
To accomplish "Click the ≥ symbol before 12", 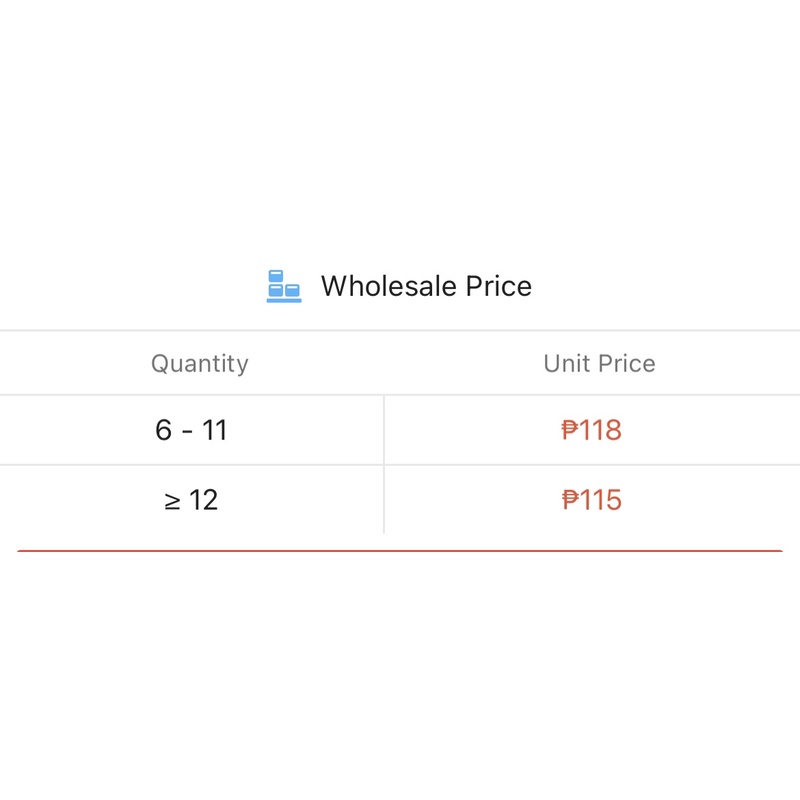I will pyautogui.click(x=172, y=501).
